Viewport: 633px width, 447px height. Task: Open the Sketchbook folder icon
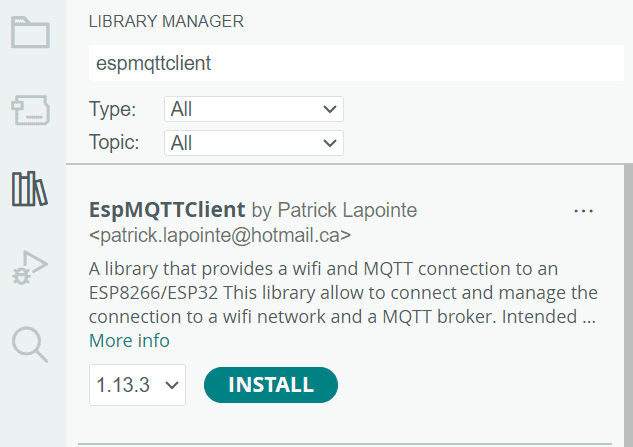[x=30, y=33]
